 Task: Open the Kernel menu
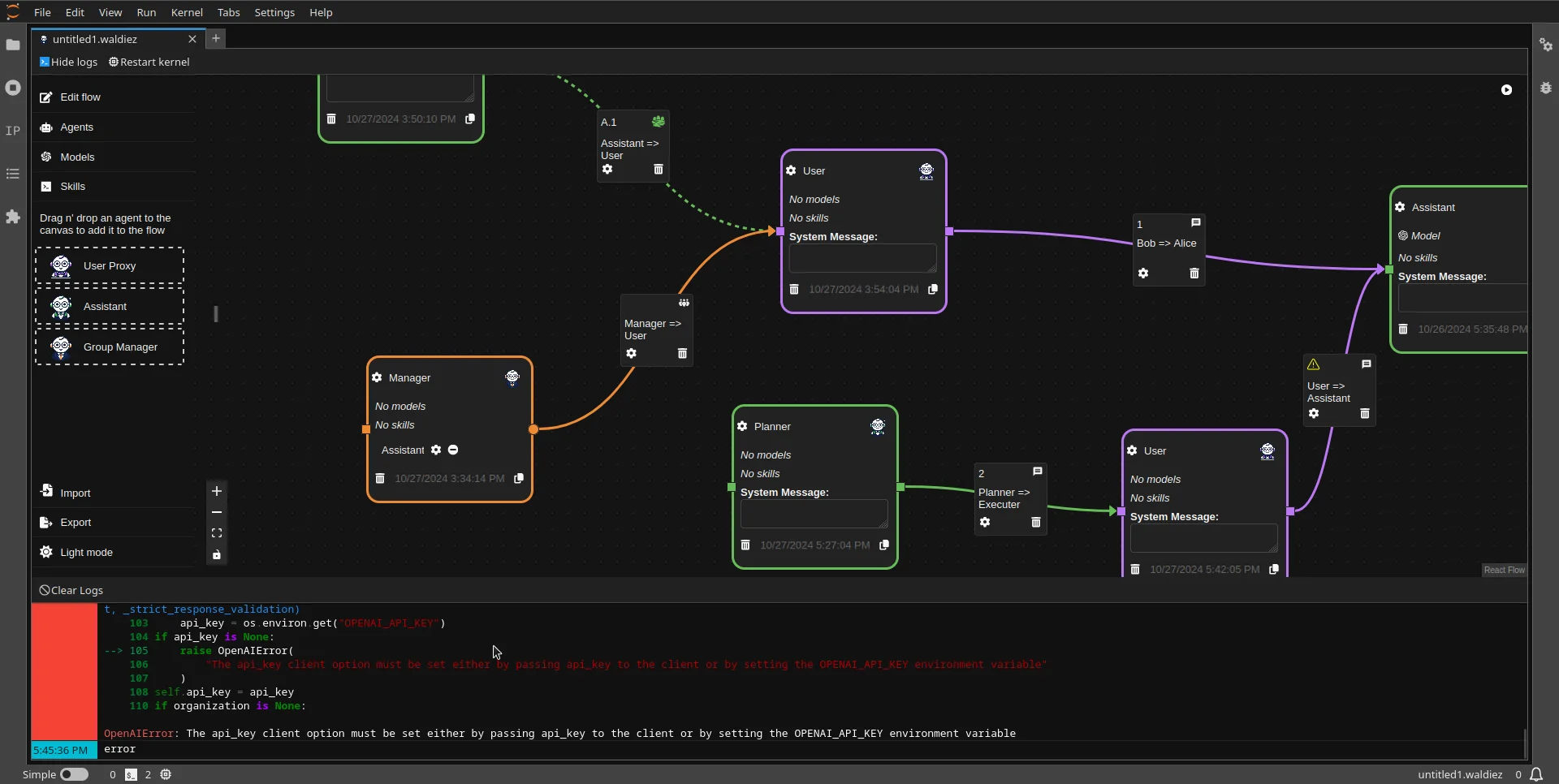tap(187, 12)
